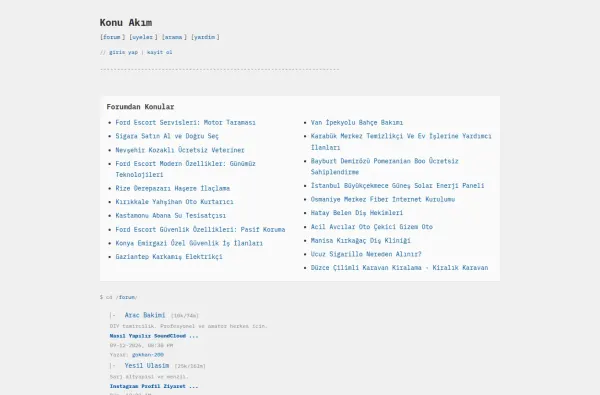Open topic Ford Escort Güvenlik Özellikleri: Pasif Koruma

coord(200,229)
